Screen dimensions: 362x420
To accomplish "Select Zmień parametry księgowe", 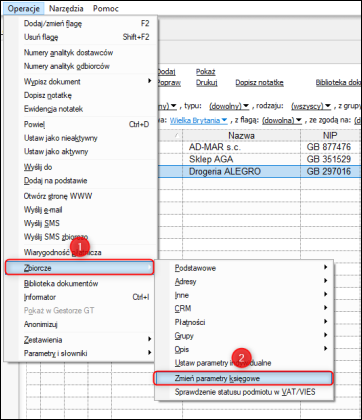I will point(243,379).
